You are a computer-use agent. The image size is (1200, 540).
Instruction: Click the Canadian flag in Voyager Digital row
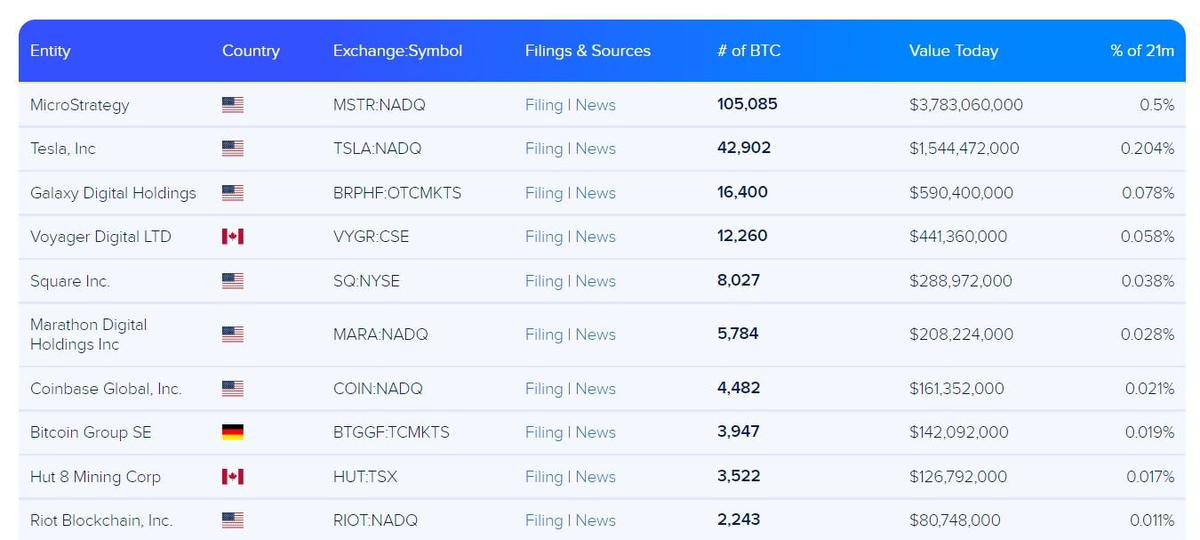[233, 237]
